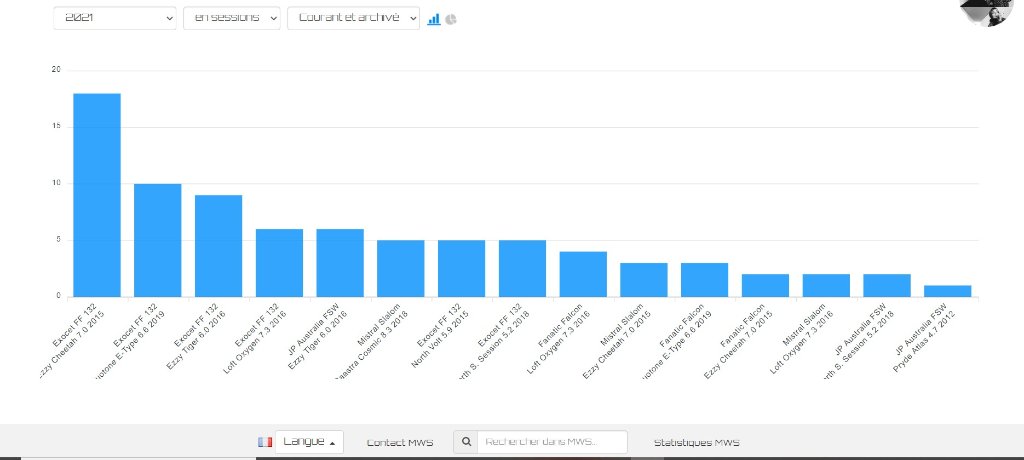Image resolution: width=1024 pixels, height=460 pixels.
Task: Follow the Contact MWS link
Action: pos(400,443)
